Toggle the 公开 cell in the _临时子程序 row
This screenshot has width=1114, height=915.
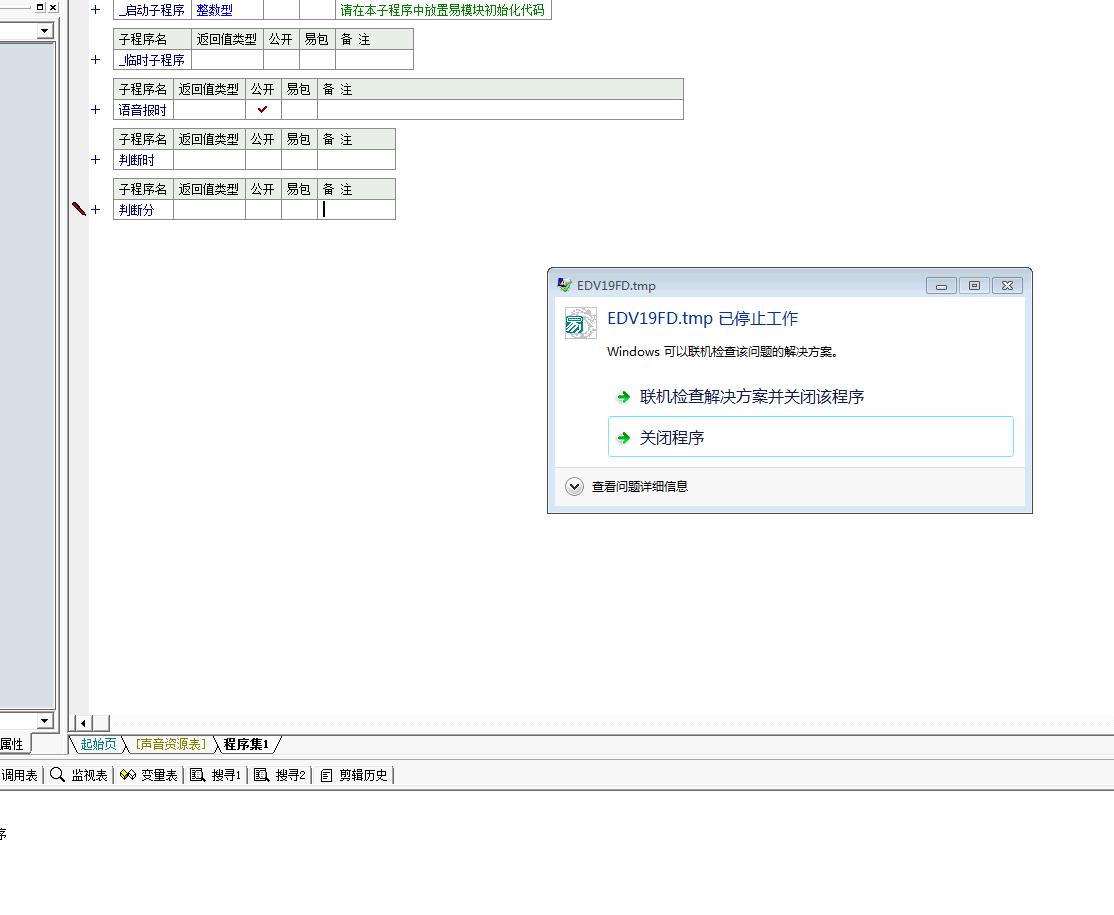[x=281, y=60]
